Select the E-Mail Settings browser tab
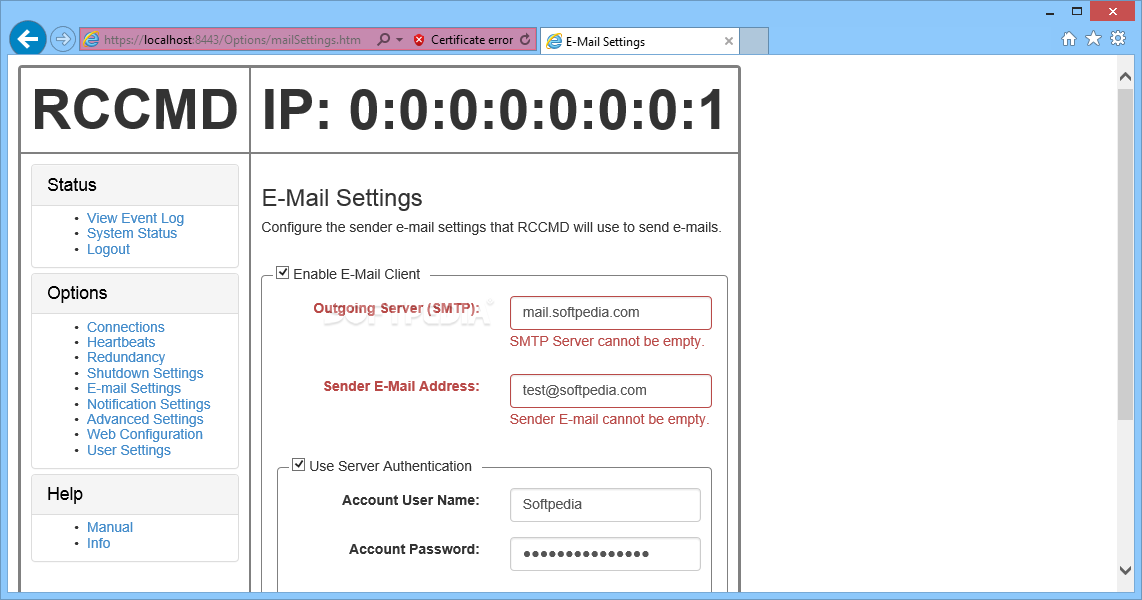Screen dimensions: 1142x600 point(639,42)
